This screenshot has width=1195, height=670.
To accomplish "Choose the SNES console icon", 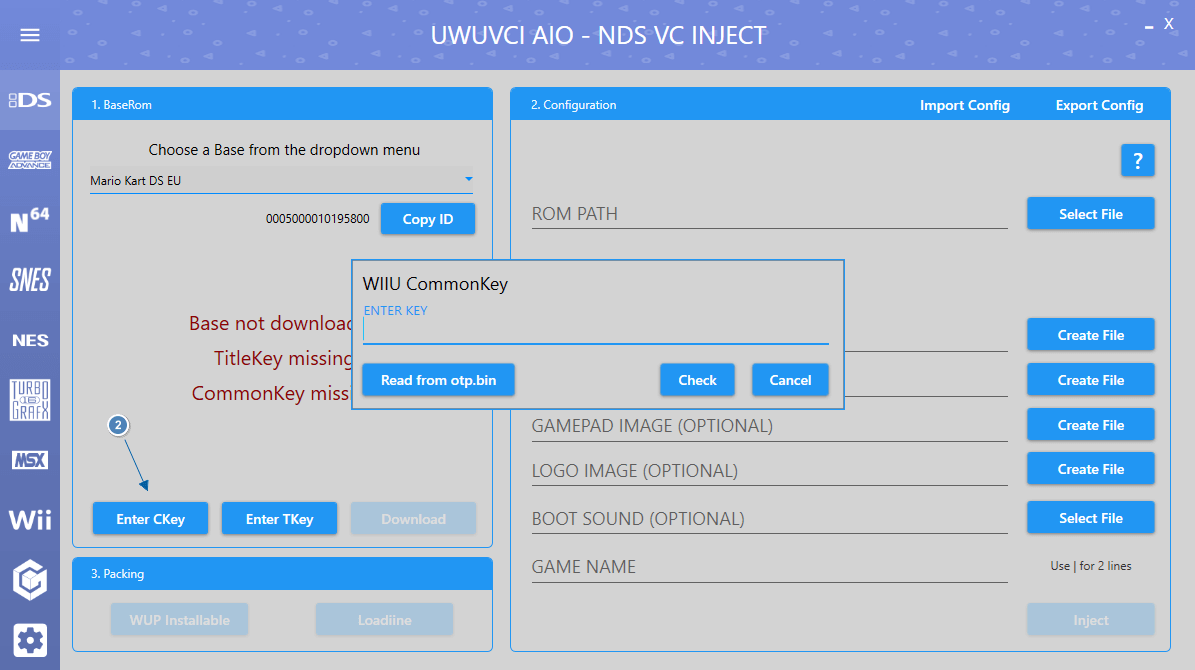I will [x=30, y=280].
